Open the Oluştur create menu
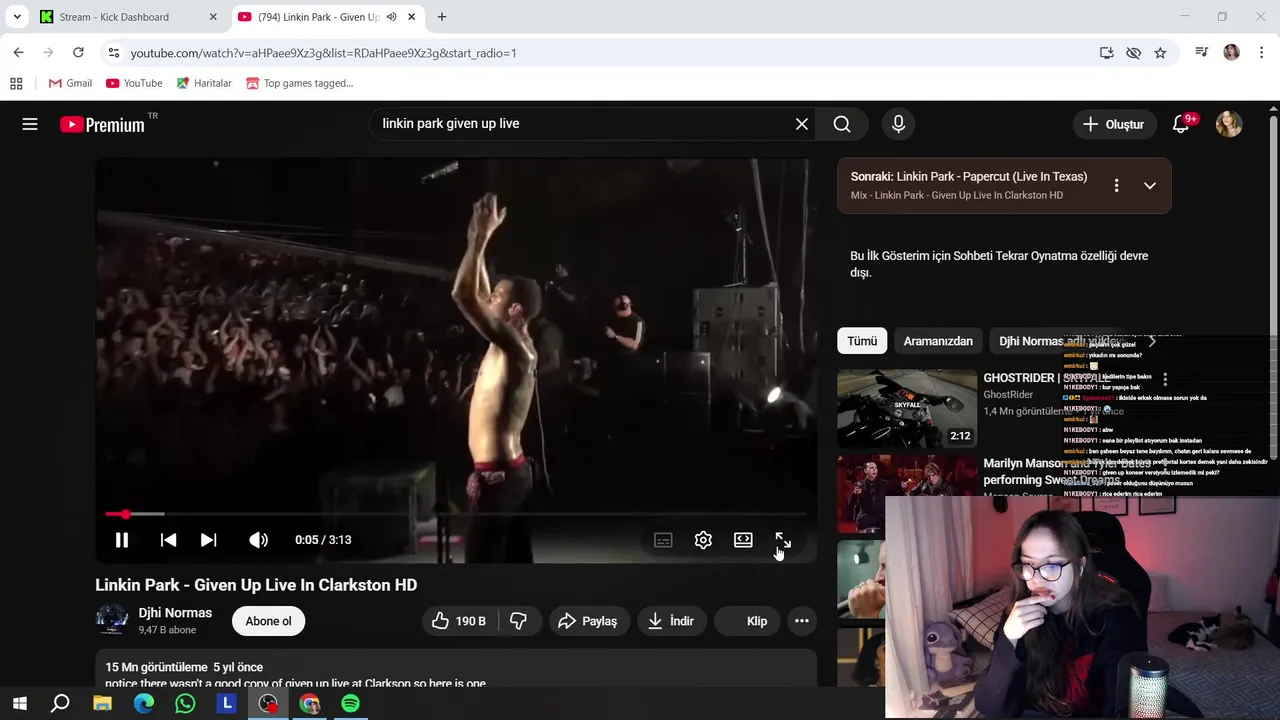1280x720 pixels. [1113, 124]
